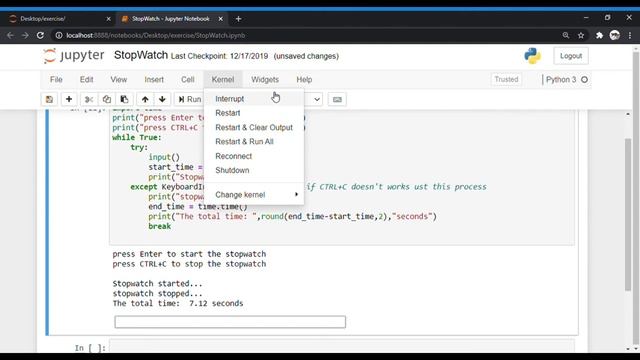Open Chrome's three-dot menu
Image resolution: width=640 pixels, height=360 pixels.
click(x=630, y=36)
